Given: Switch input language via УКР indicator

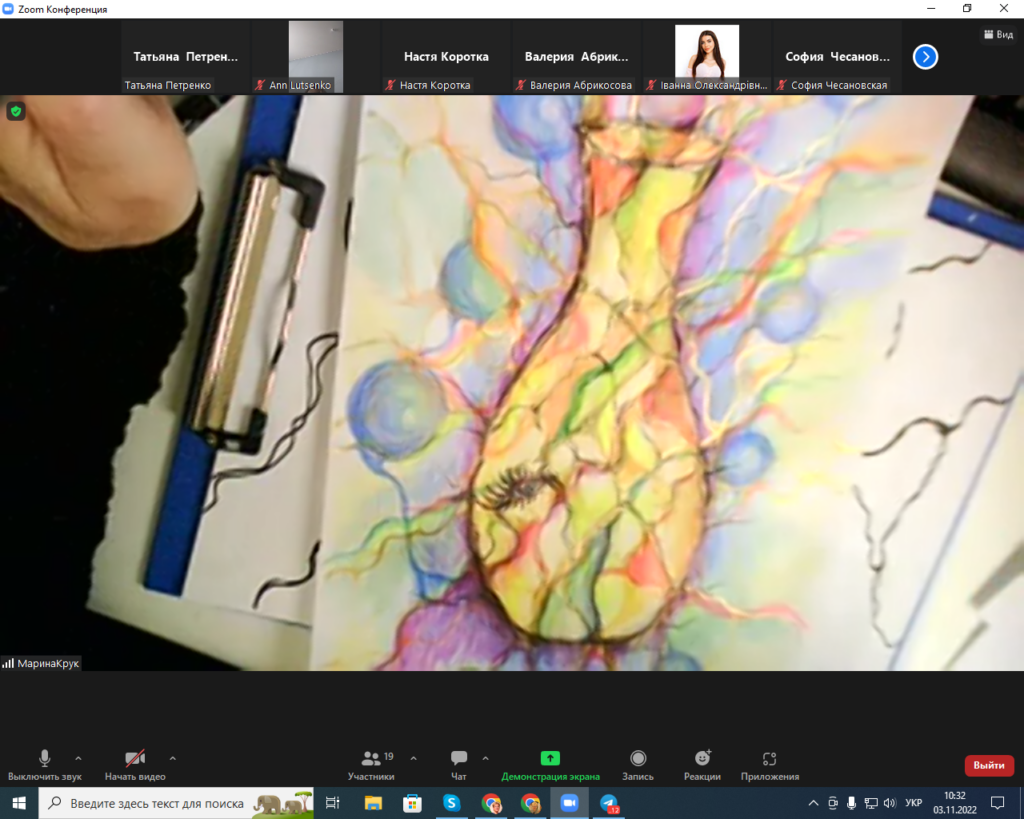Looking at the screenshot, I should click(x=913, y=803).
